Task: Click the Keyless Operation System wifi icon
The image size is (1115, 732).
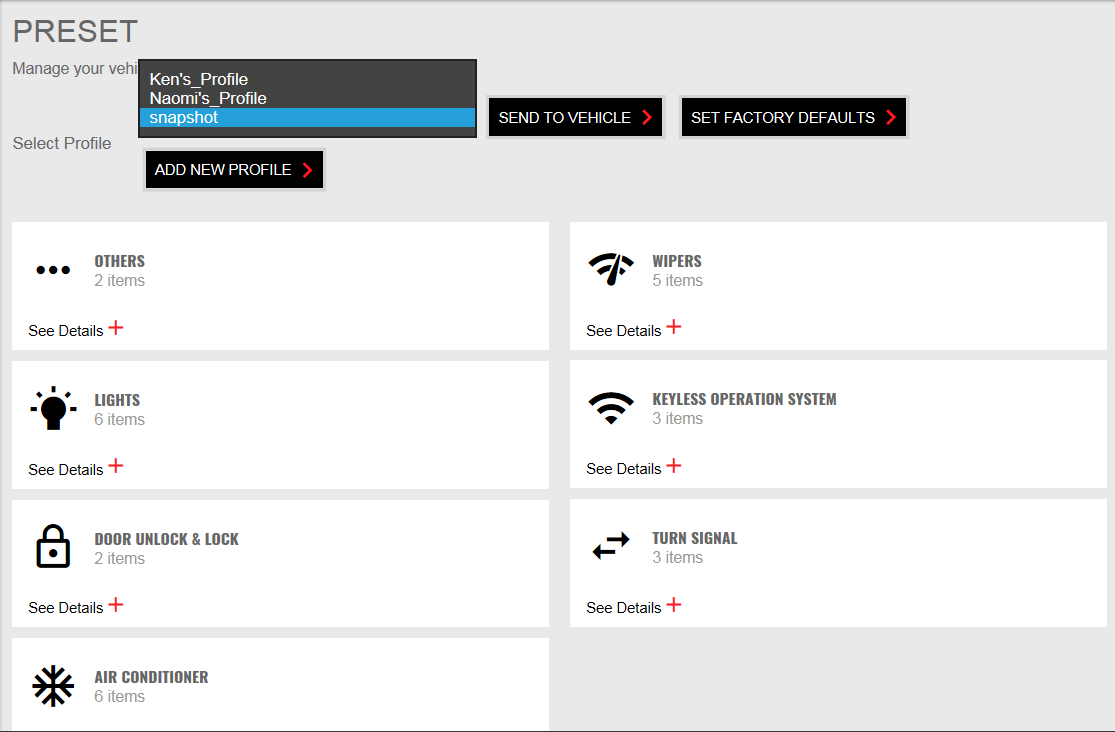Action: [x=611, y=408]
